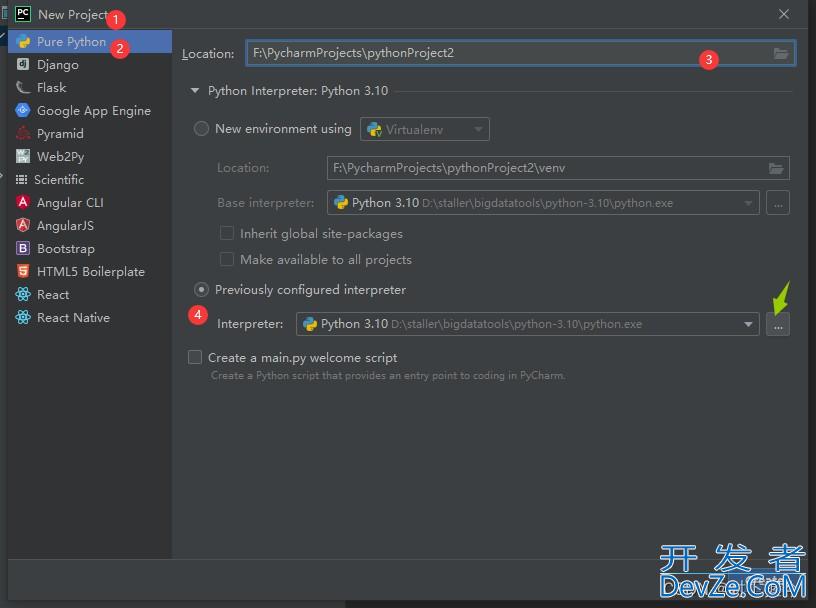Click Python icon in Base interpreter field
Image resolution: width=816 pixels, height=608 pixels.
point(341,202)
